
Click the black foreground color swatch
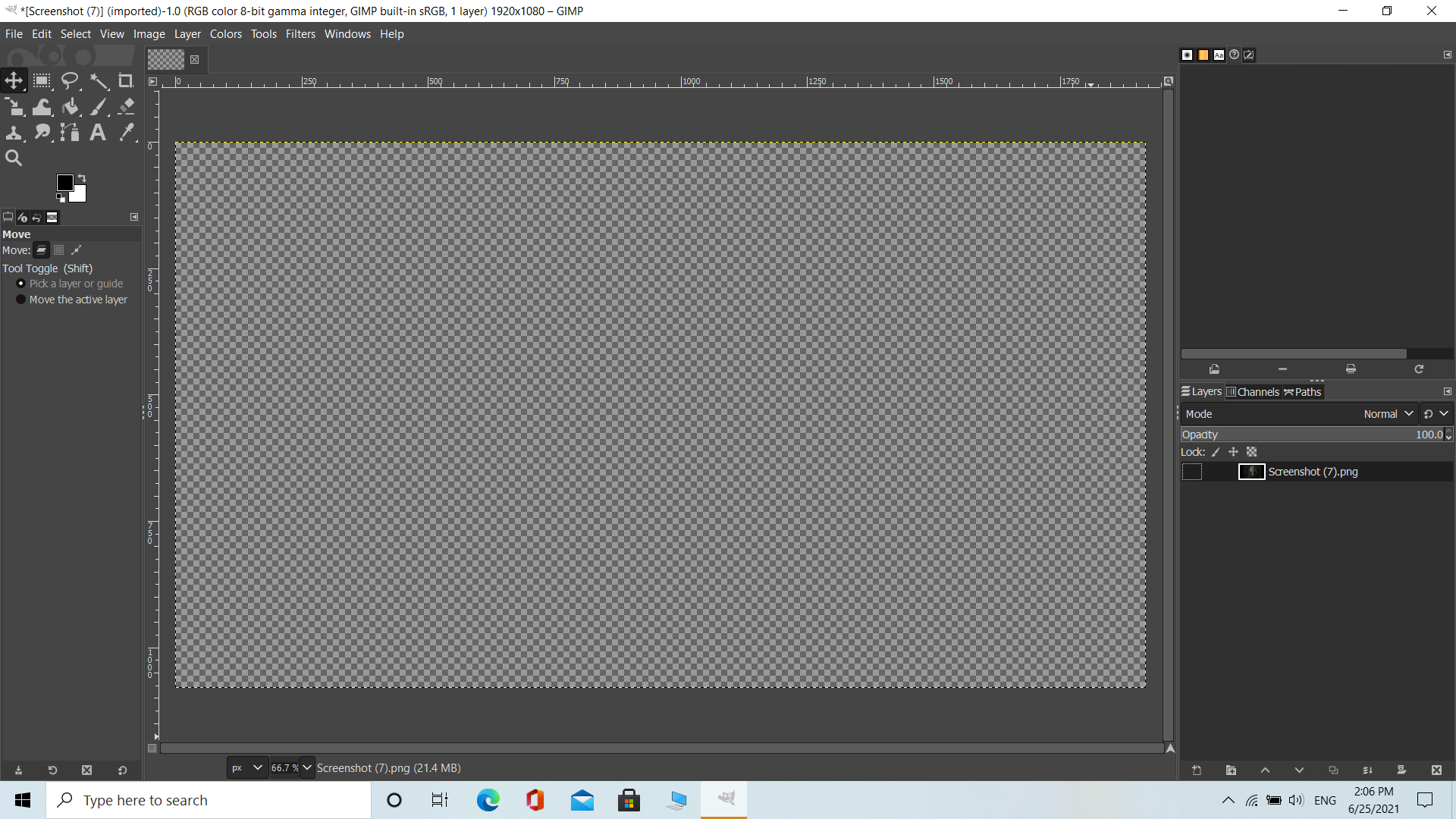click(x=64, y=183)
